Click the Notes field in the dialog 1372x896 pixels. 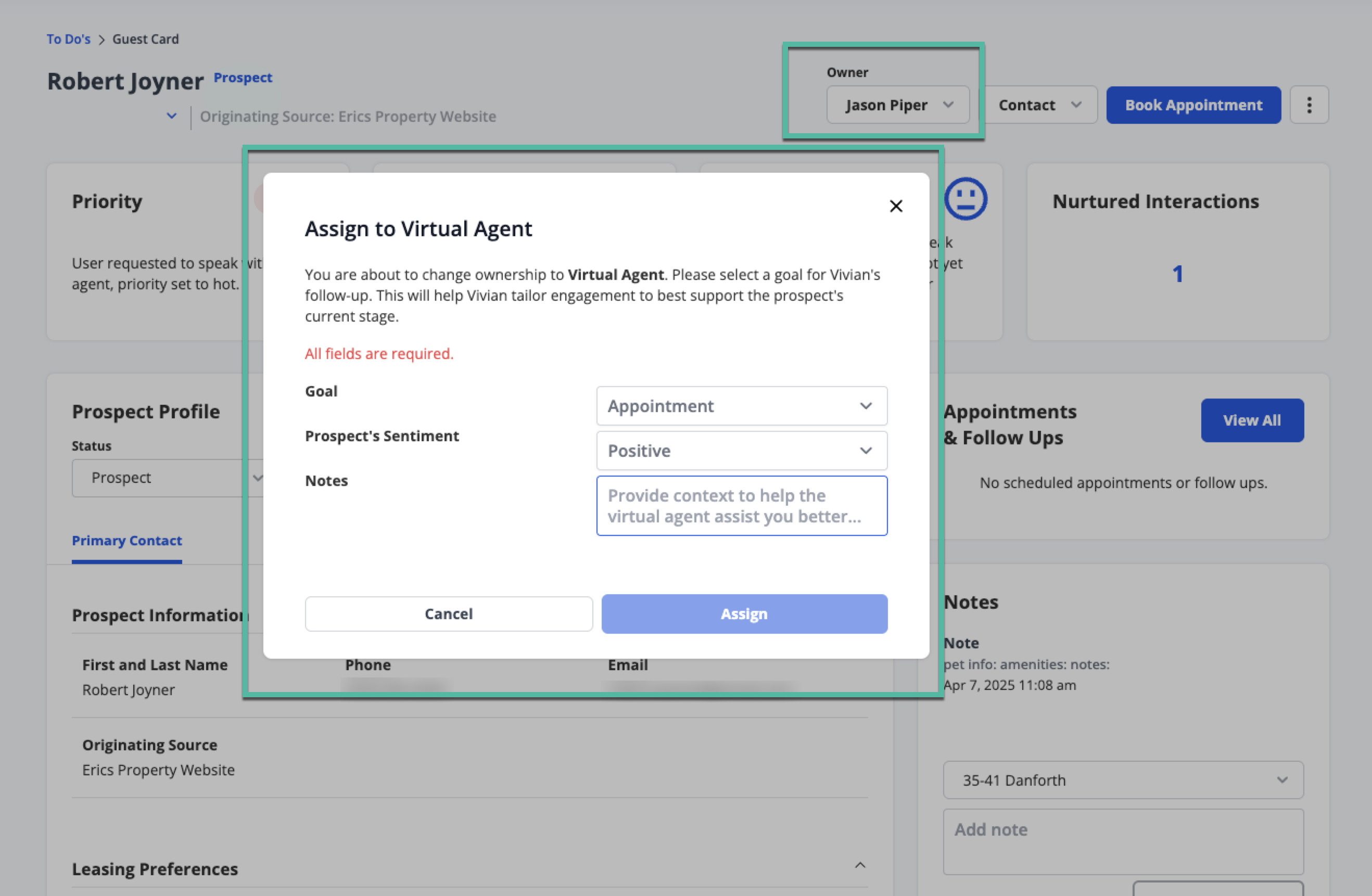742,506
